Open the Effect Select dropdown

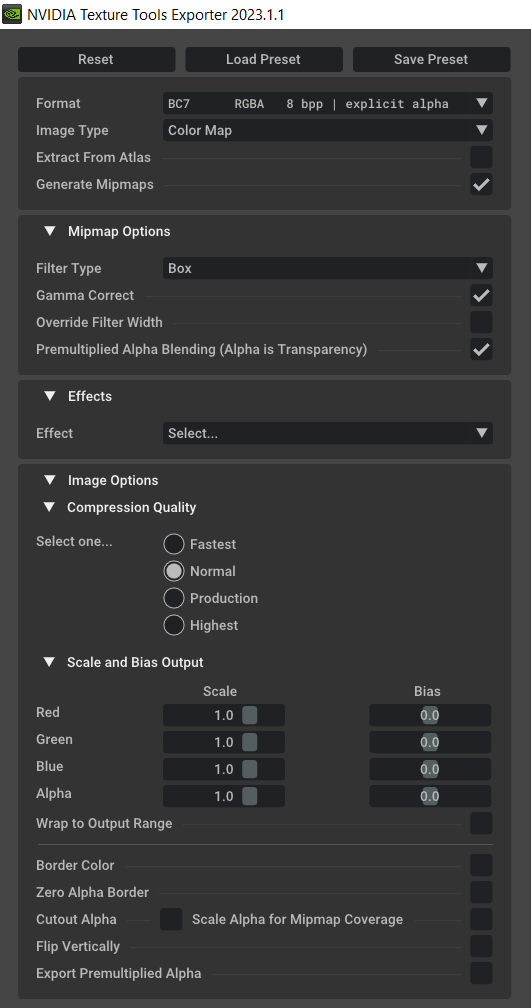[328, 433]
